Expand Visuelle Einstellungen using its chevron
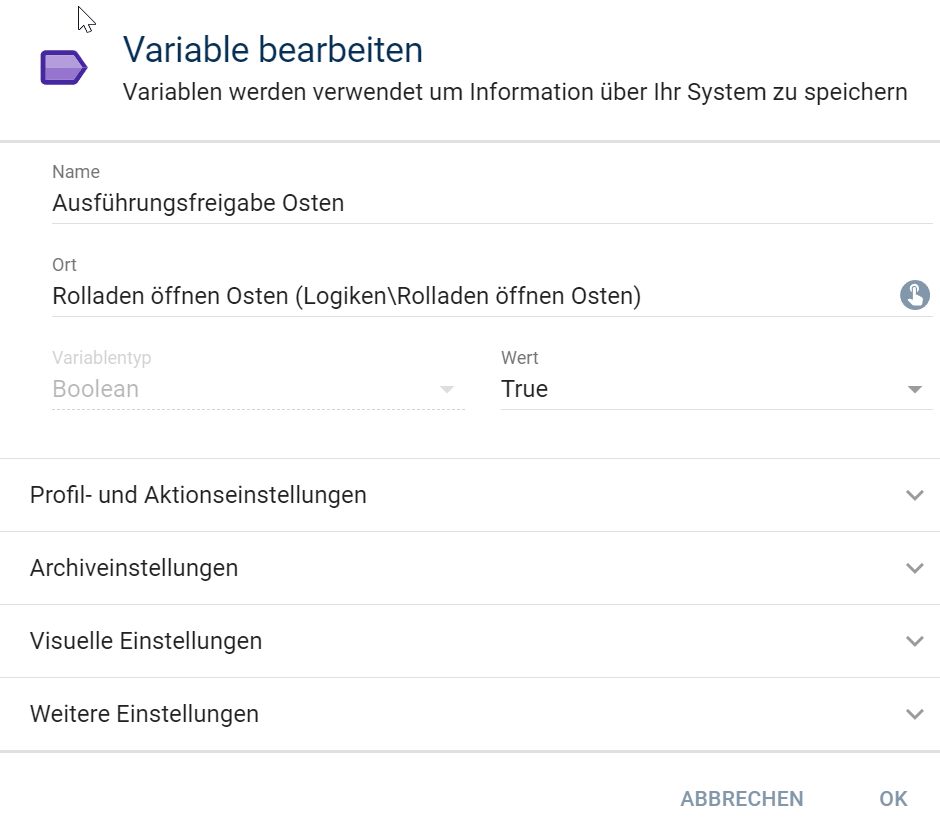The width and height of the screenshot is (940, 824). click(914, 641)
